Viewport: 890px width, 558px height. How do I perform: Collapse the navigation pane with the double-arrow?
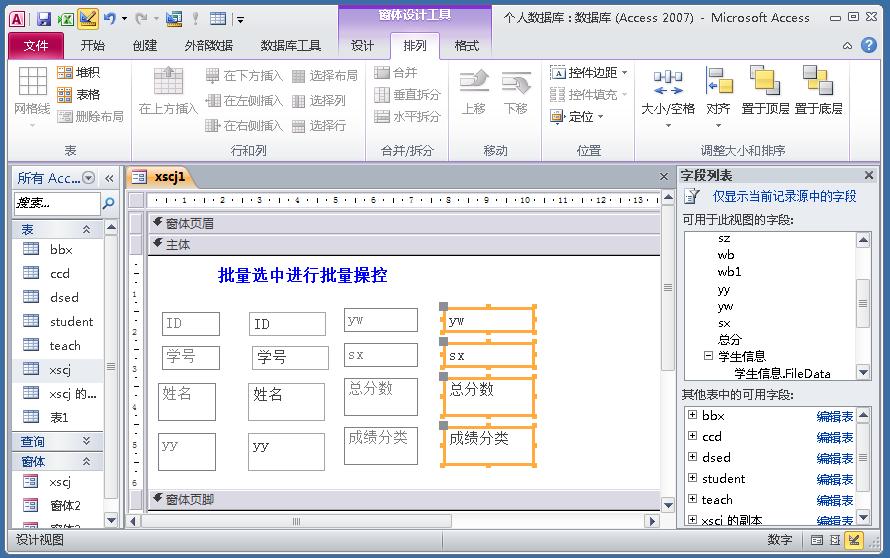coord(110,178)
